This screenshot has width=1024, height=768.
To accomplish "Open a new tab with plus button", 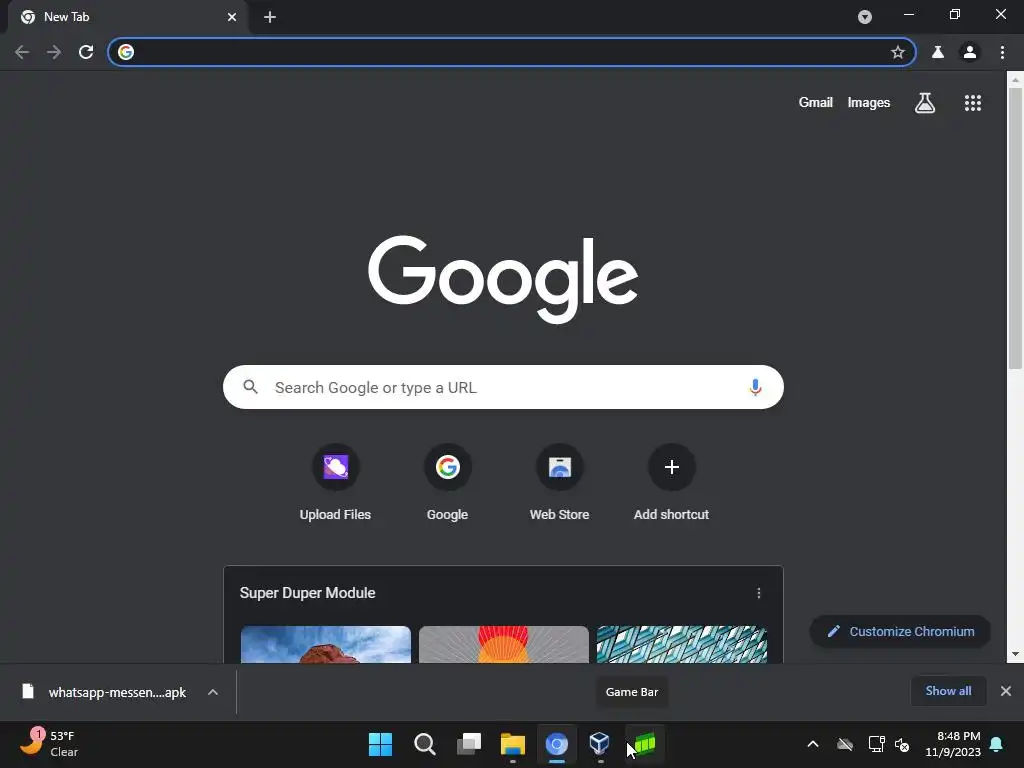I will pos(270,17).
